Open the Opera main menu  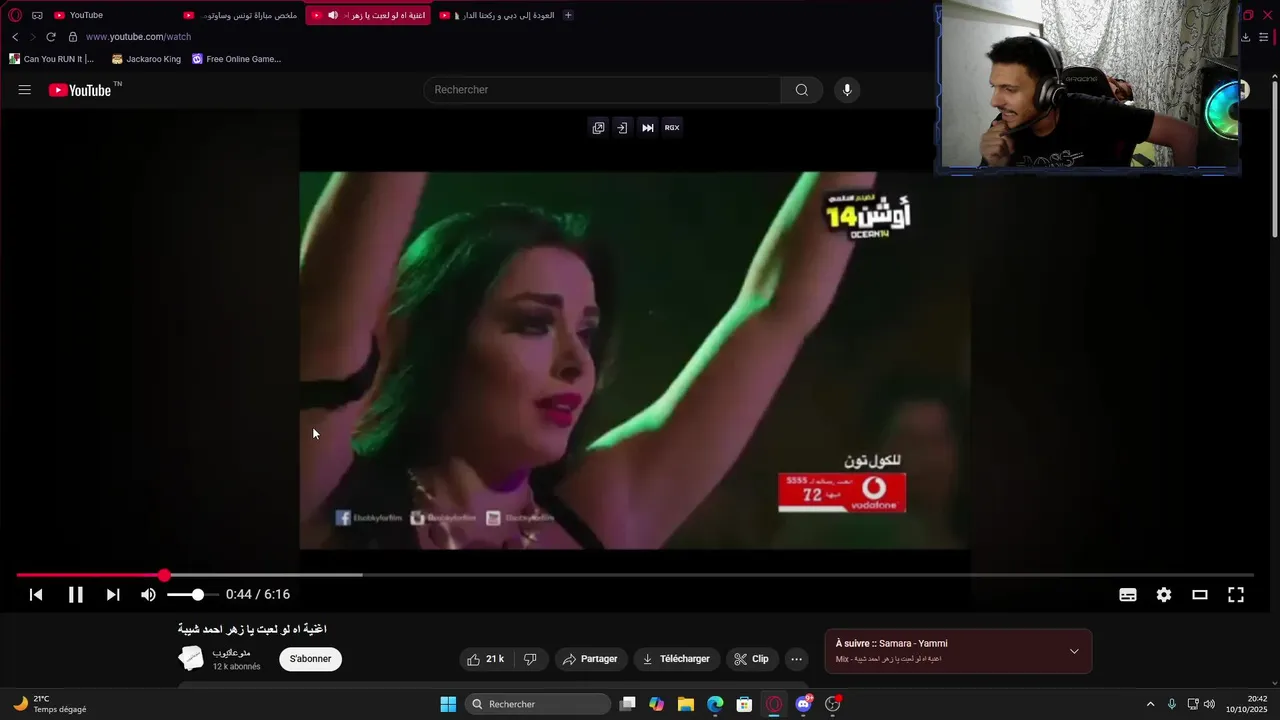pyautogui.click(x=15, y=15)
